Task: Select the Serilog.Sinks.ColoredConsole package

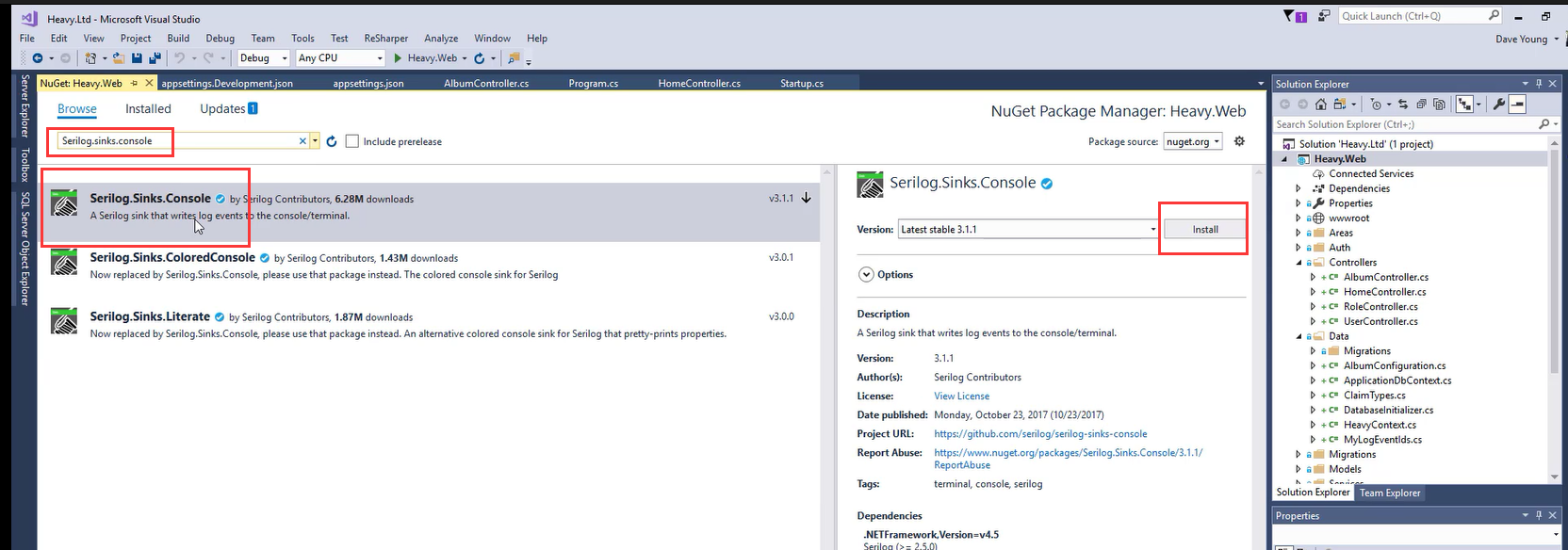Action: (430, 266)
